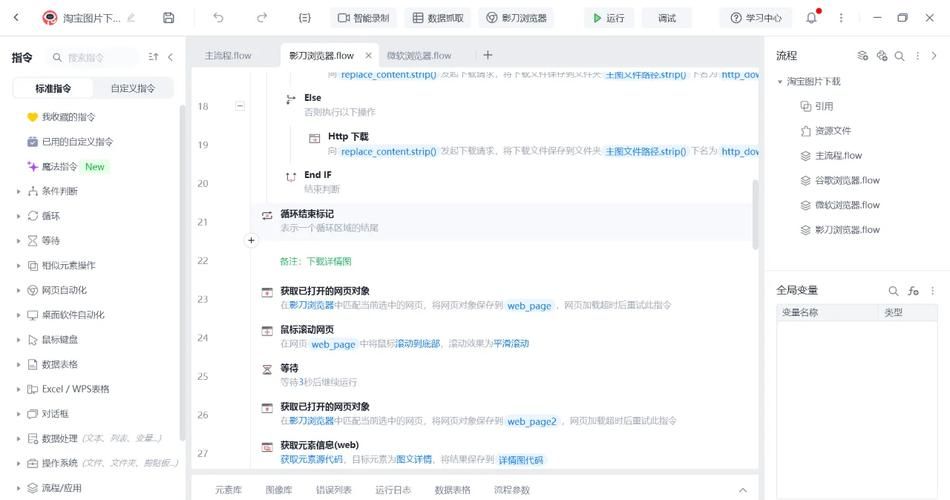Collapse the 指令 instruction panel
This screenshot has height=500, width=950.
(170, 57)
